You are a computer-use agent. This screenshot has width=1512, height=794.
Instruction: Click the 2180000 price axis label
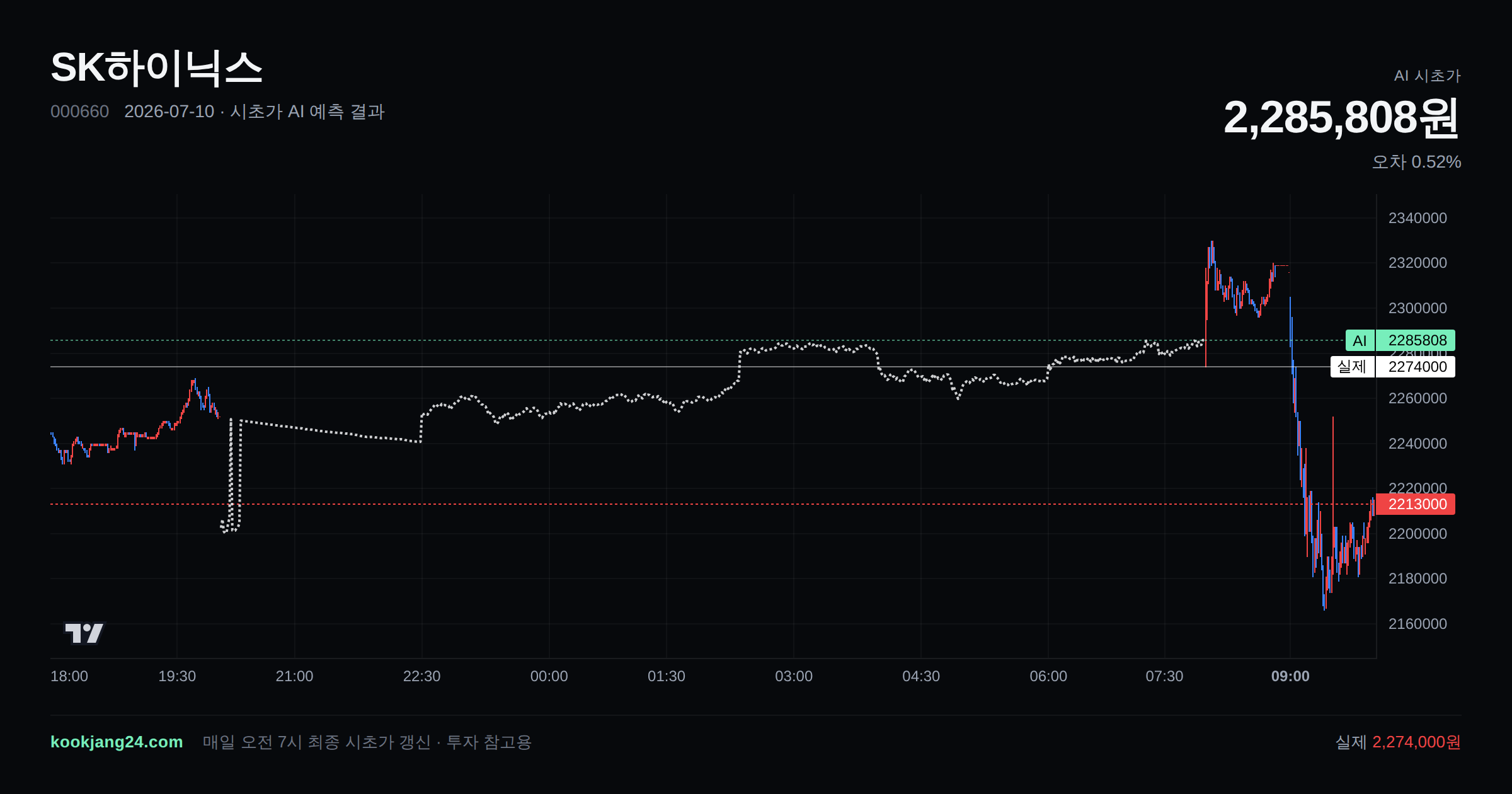[x=1417, y=578]
